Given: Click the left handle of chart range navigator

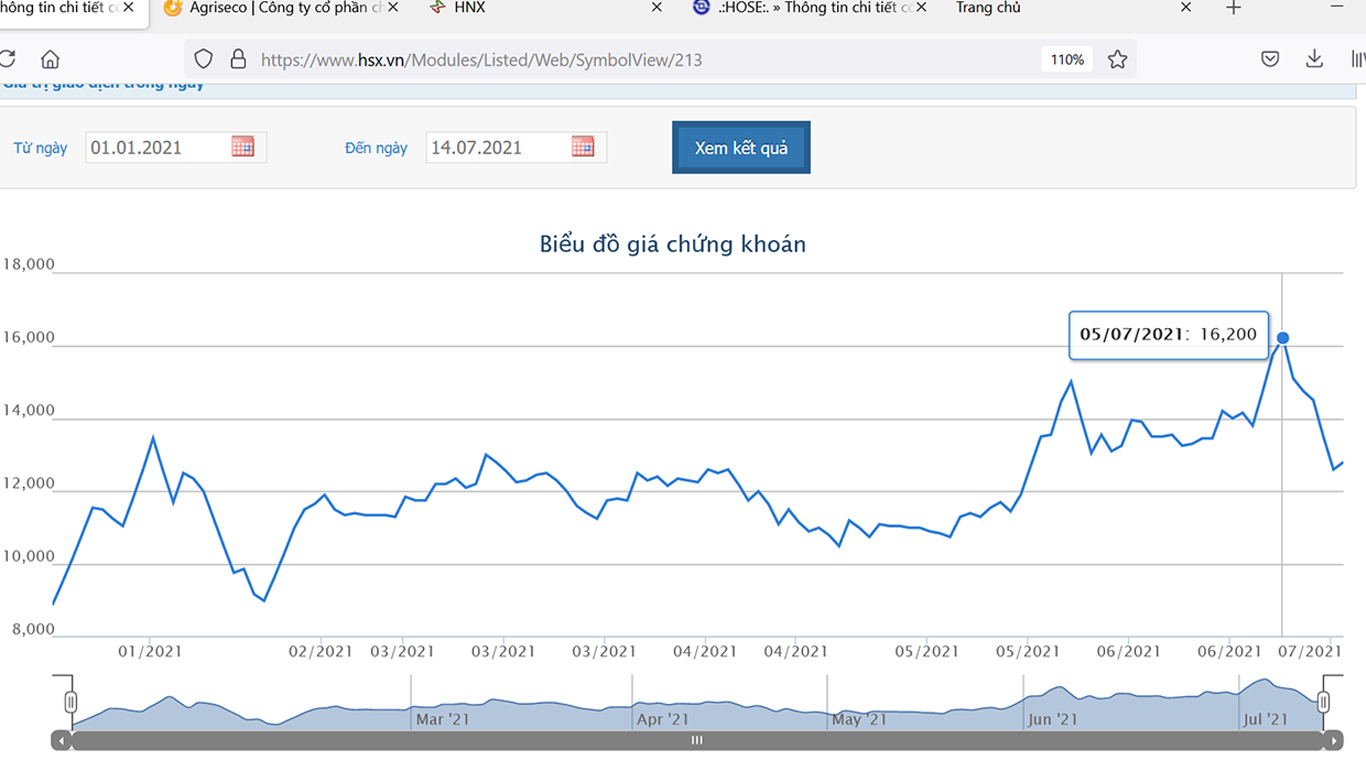Looking at the screenshot, I should [70, 701].
